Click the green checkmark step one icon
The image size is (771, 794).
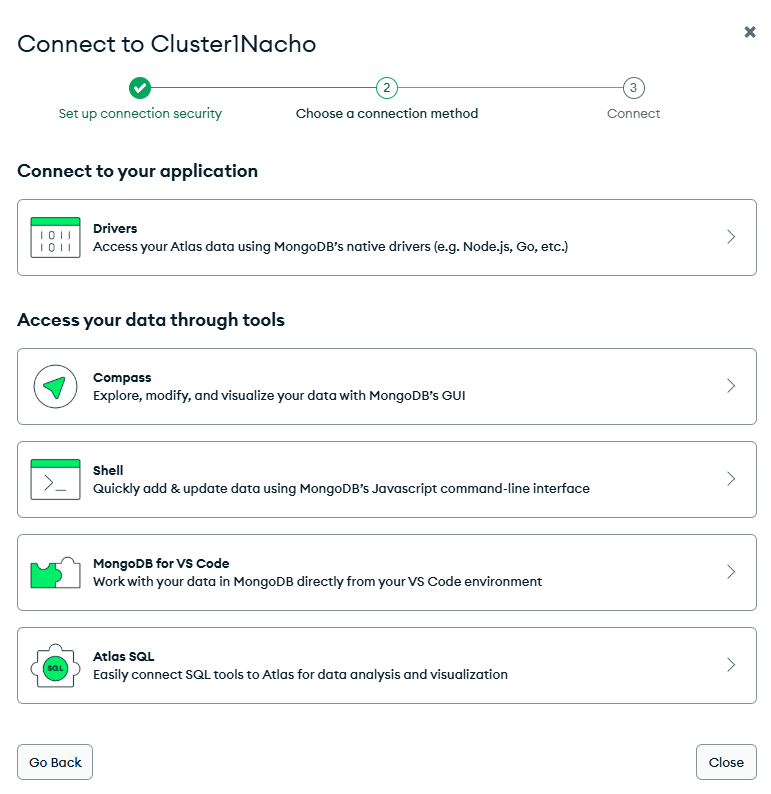[140, 88]
